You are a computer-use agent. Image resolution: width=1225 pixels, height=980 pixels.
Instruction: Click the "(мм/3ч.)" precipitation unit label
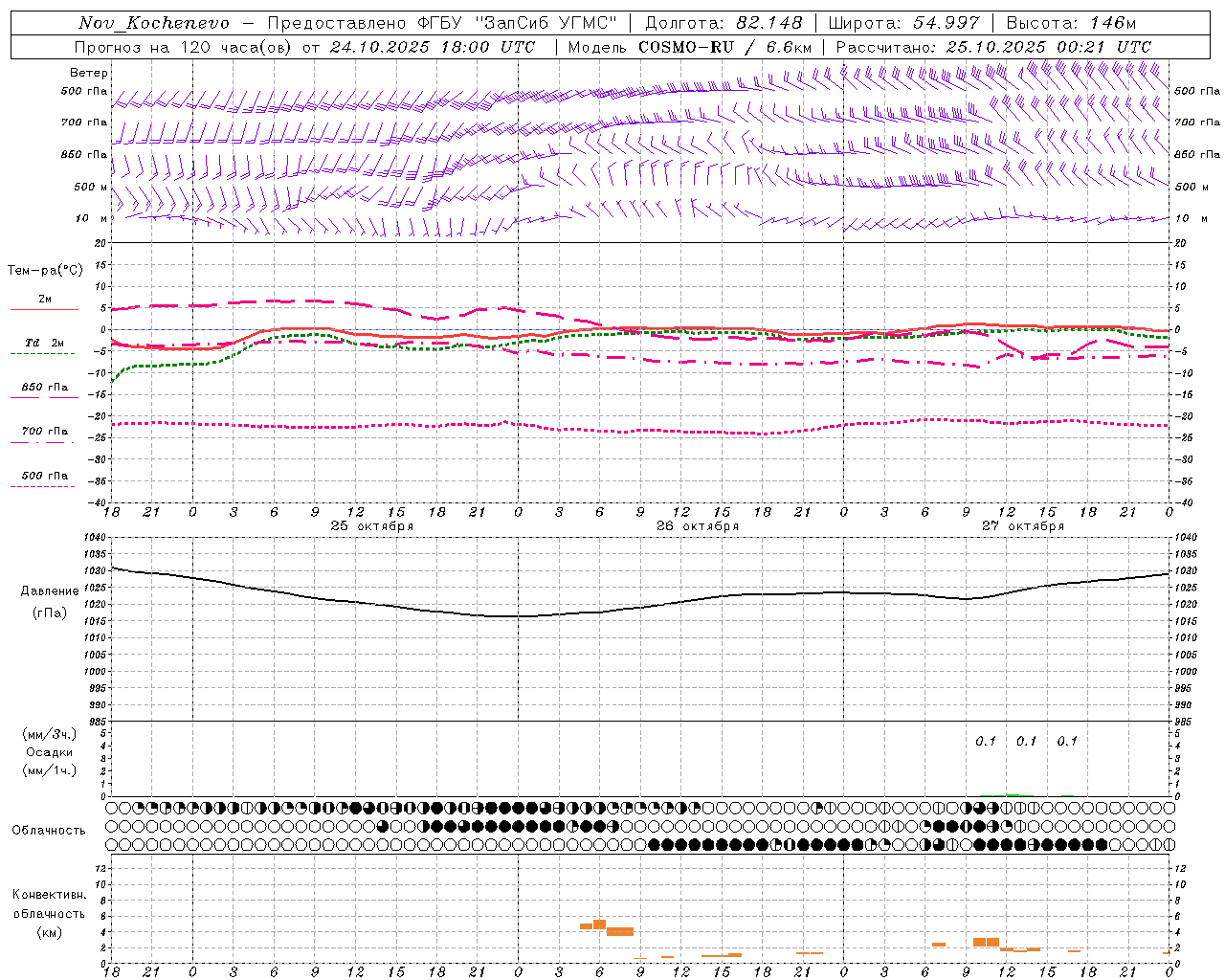[50, 734]
